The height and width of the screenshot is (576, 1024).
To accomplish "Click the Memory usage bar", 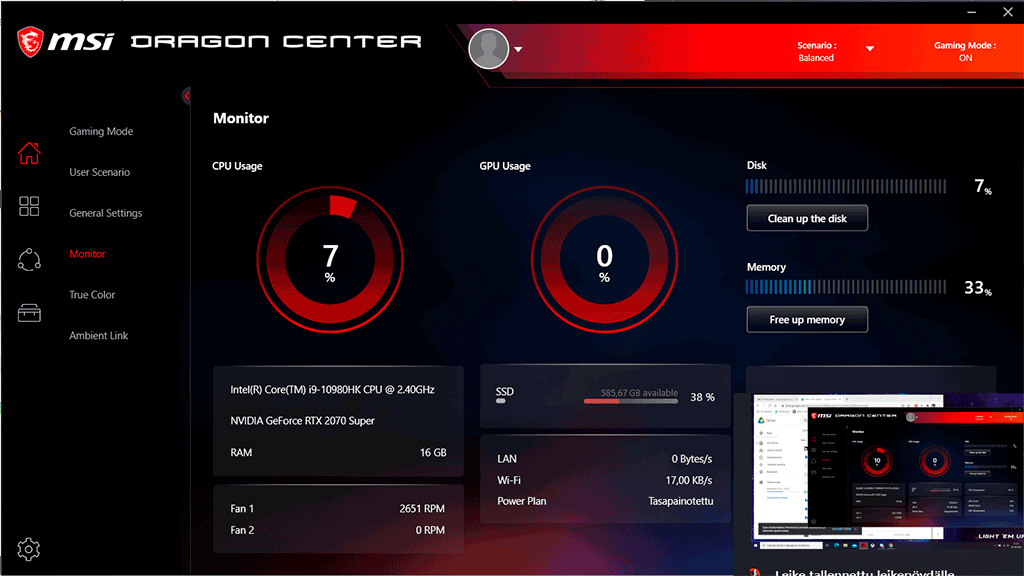I will 846,287.
